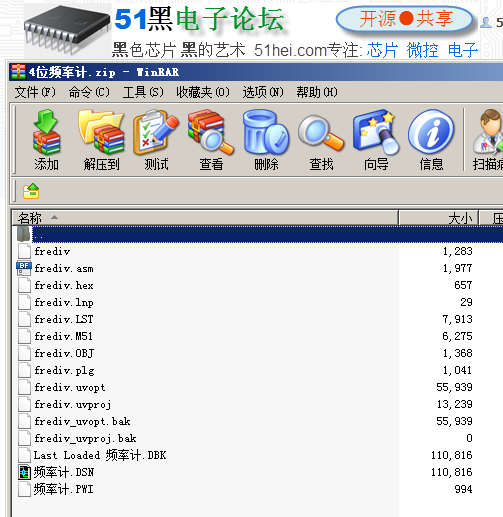Image resolution: width=503 pixels, height=517 pixels.
Task: Select the frediv.OBJ file
Action: (x=64, y=353)
